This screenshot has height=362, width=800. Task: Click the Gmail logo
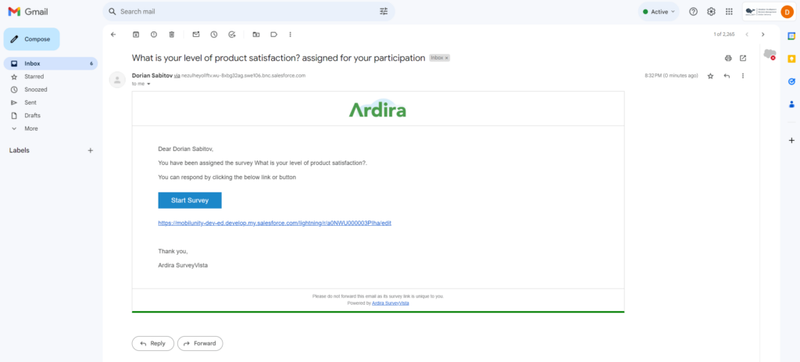click(x=28, y=12)
